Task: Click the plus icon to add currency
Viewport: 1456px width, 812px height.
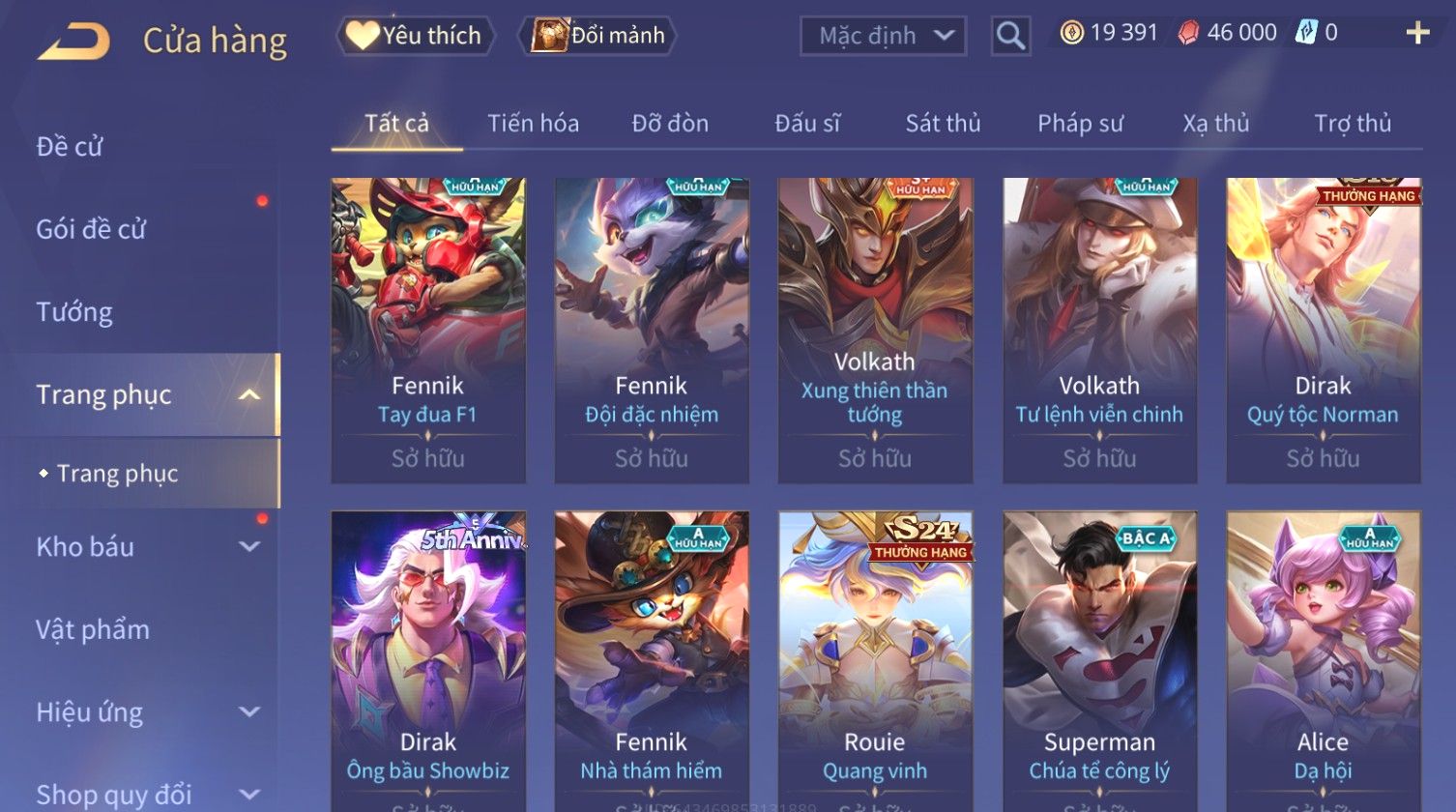Action: pos(1417,34)
